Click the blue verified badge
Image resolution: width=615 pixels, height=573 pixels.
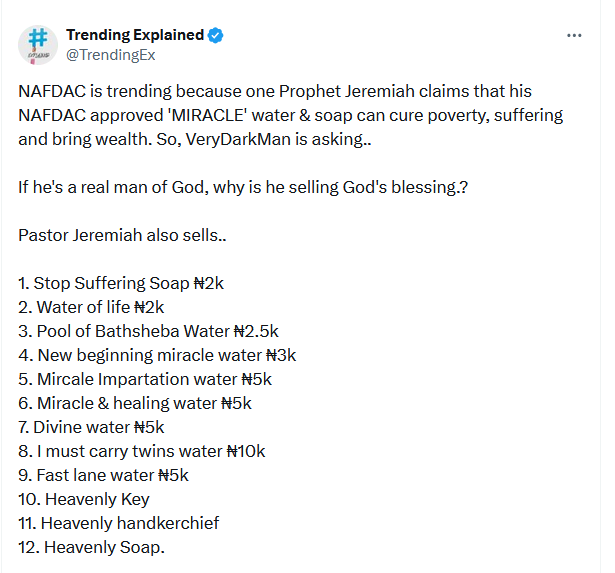pyautogui.click(x=216, y=36)
